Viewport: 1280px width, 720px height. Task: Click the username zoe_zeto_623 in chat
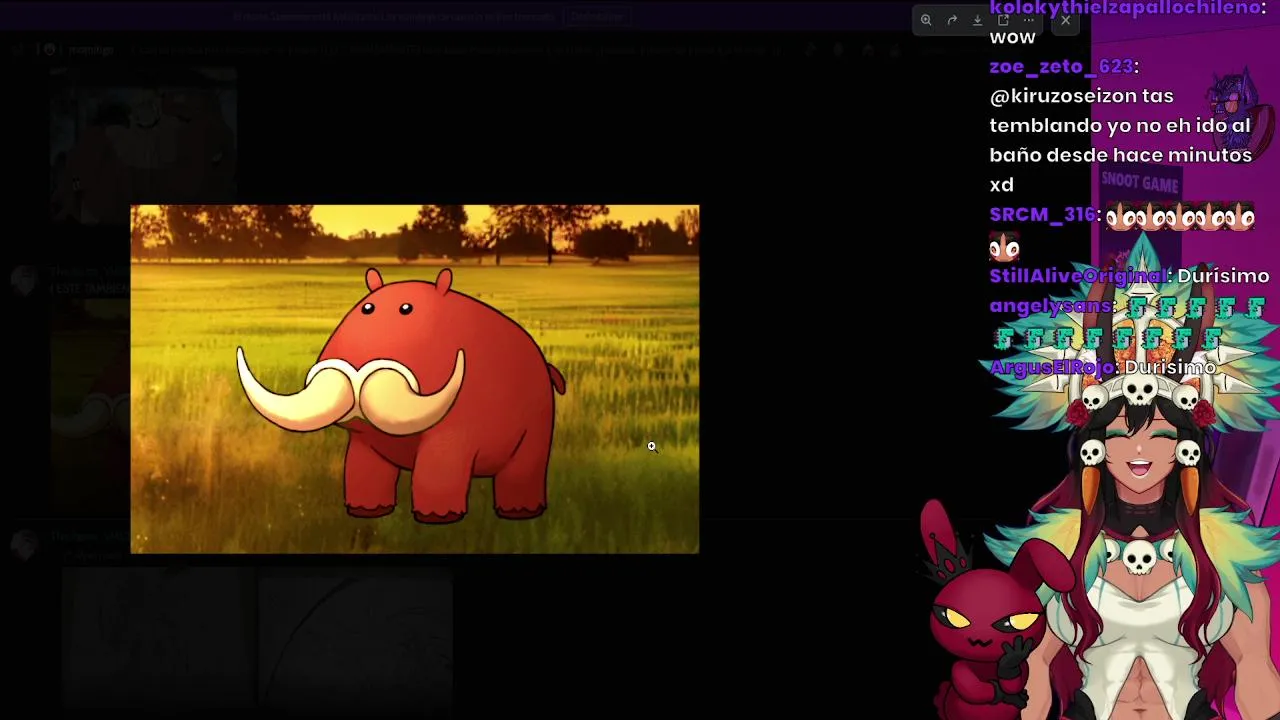coord(1061,66)
